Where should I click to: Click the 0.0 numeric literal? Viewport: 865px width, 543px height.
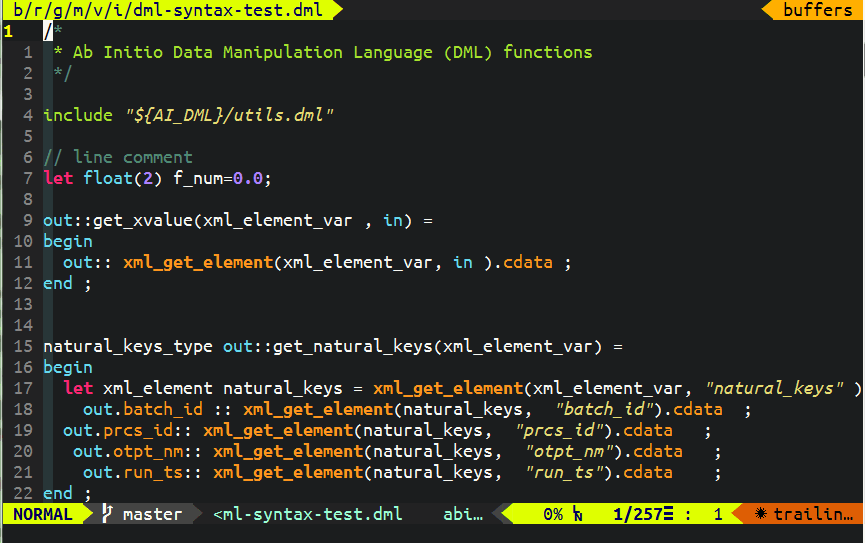(248, 178)
